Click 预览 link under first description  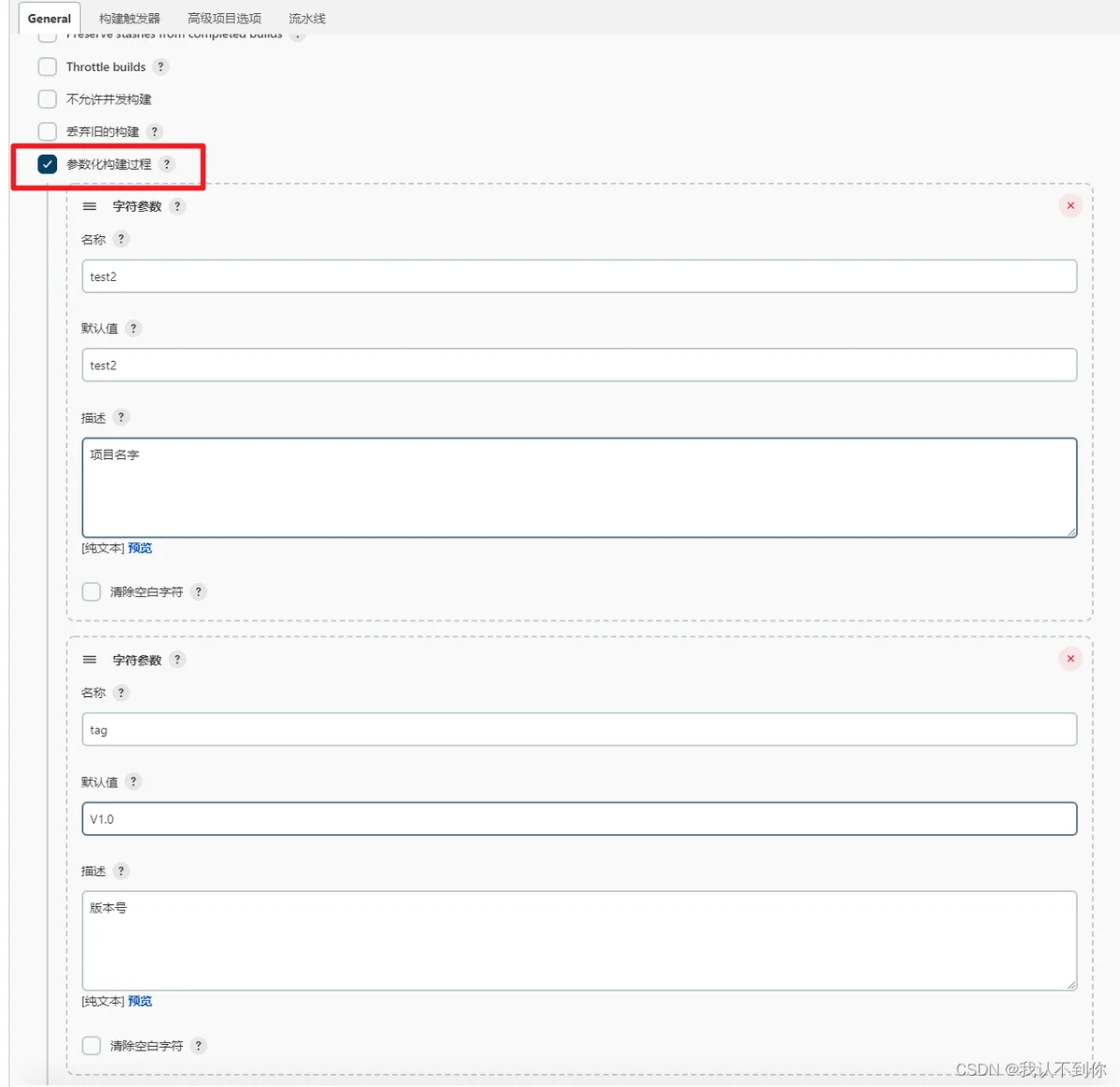[140, 548]
